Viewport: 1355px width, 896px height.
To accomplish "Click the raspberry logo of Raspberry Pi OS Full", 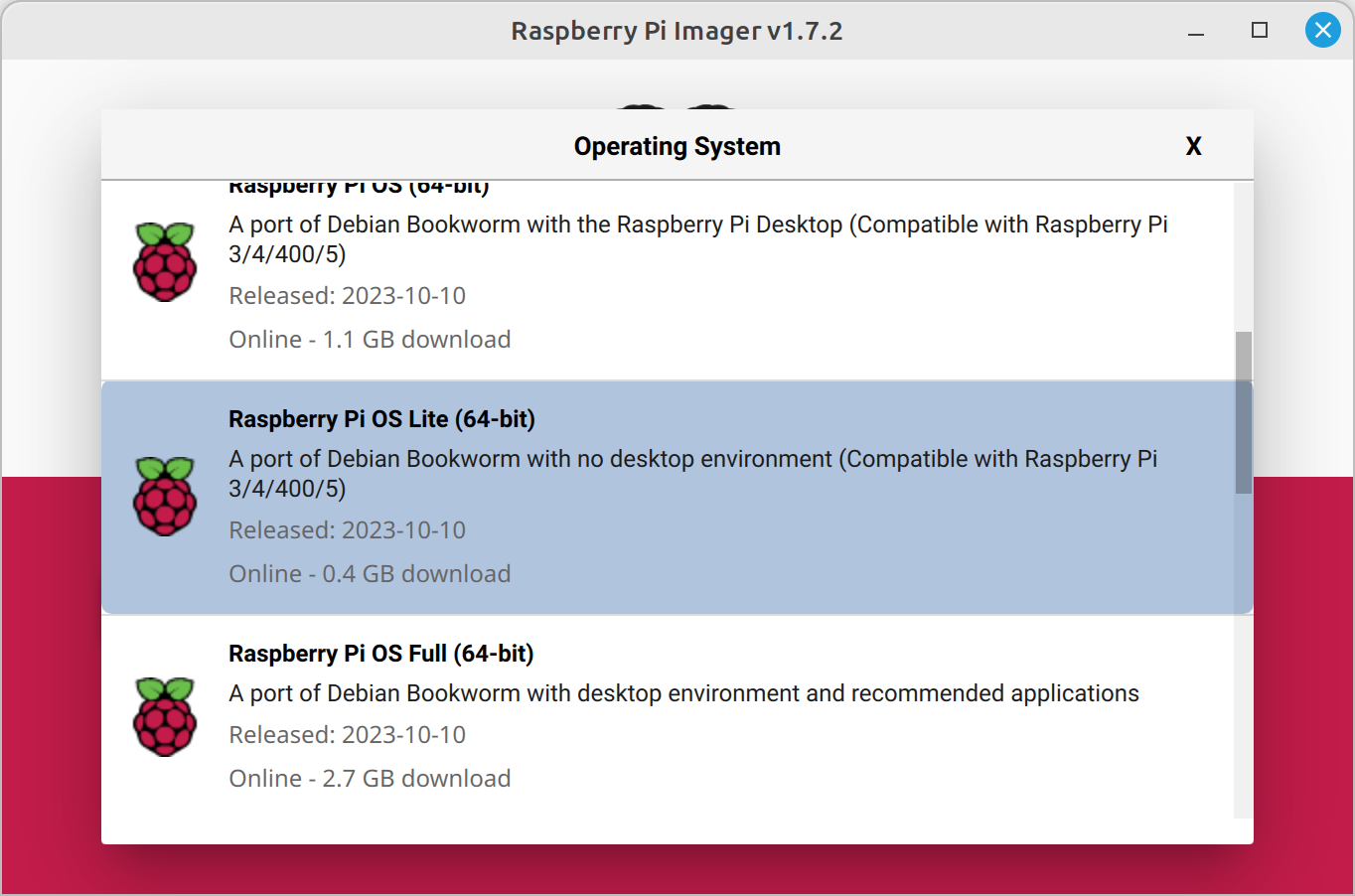I will point(165,717).
